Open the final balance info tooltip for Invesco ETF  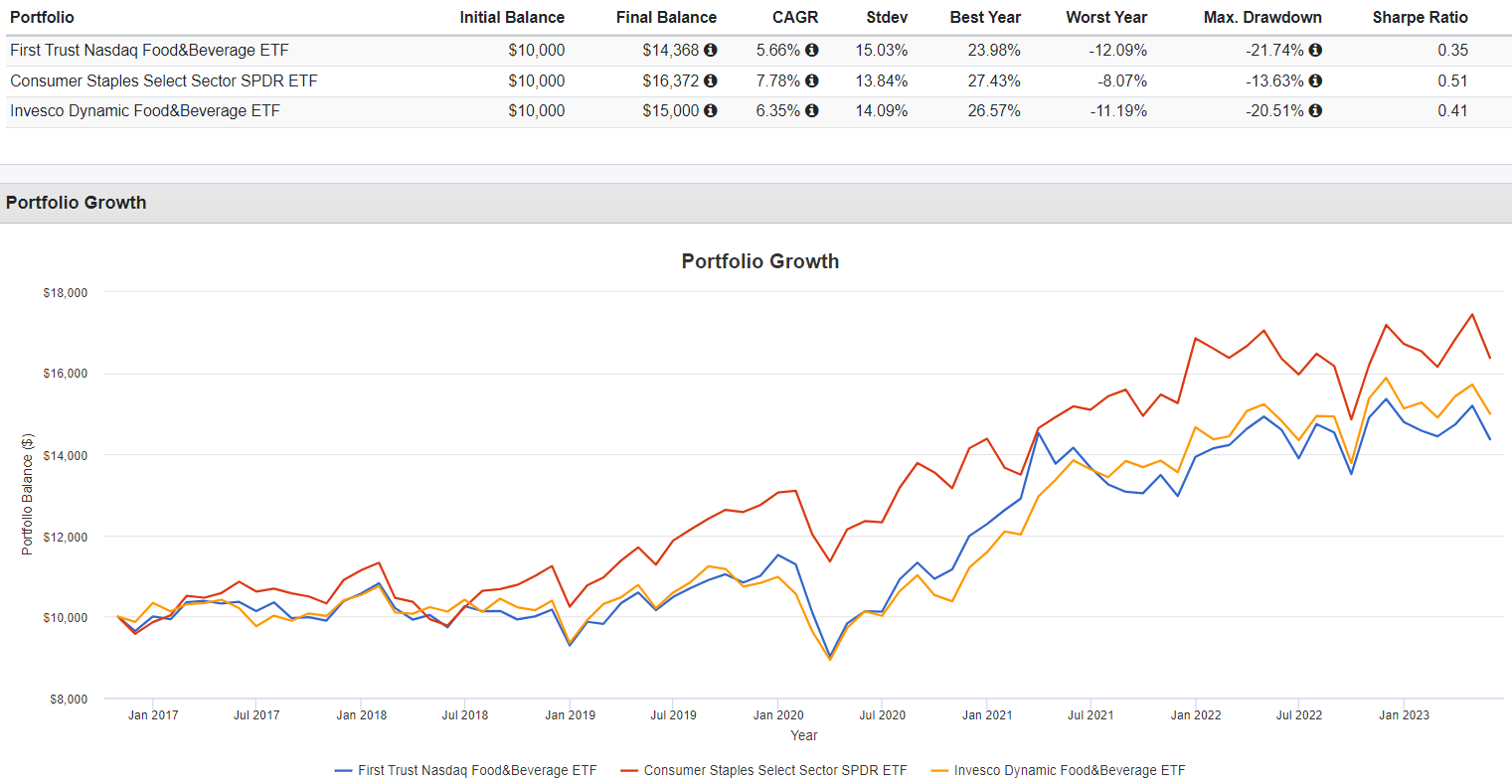[710, 110]
